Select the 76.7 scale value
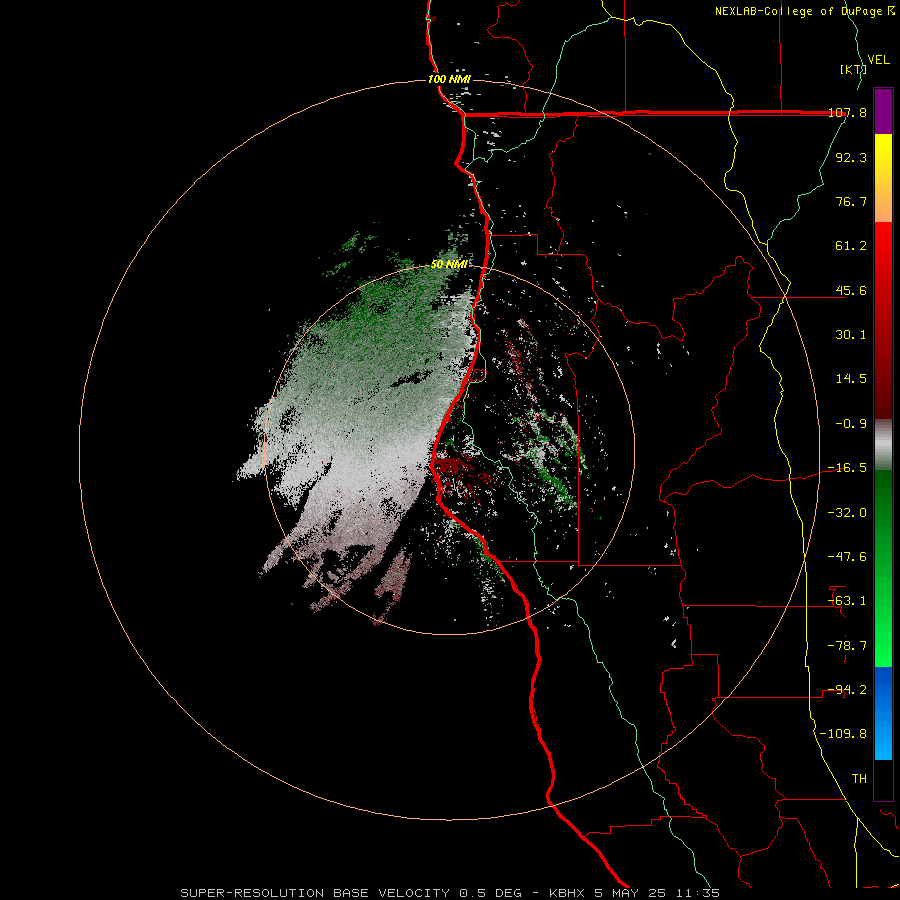This screenshot has width=900, height=900. point(851,201)
